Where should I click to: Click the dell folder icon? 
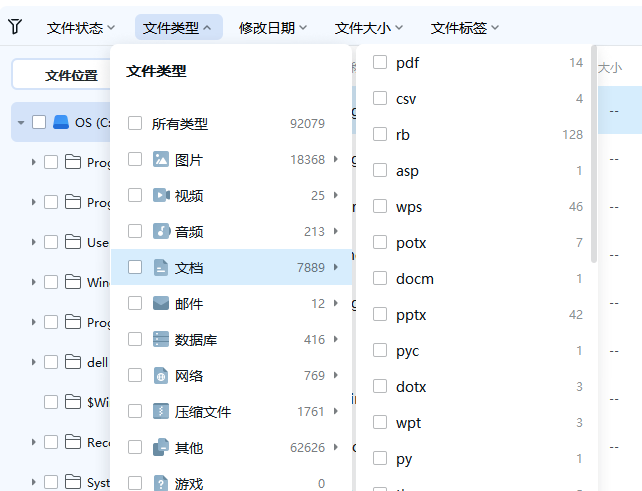[73, 362]
